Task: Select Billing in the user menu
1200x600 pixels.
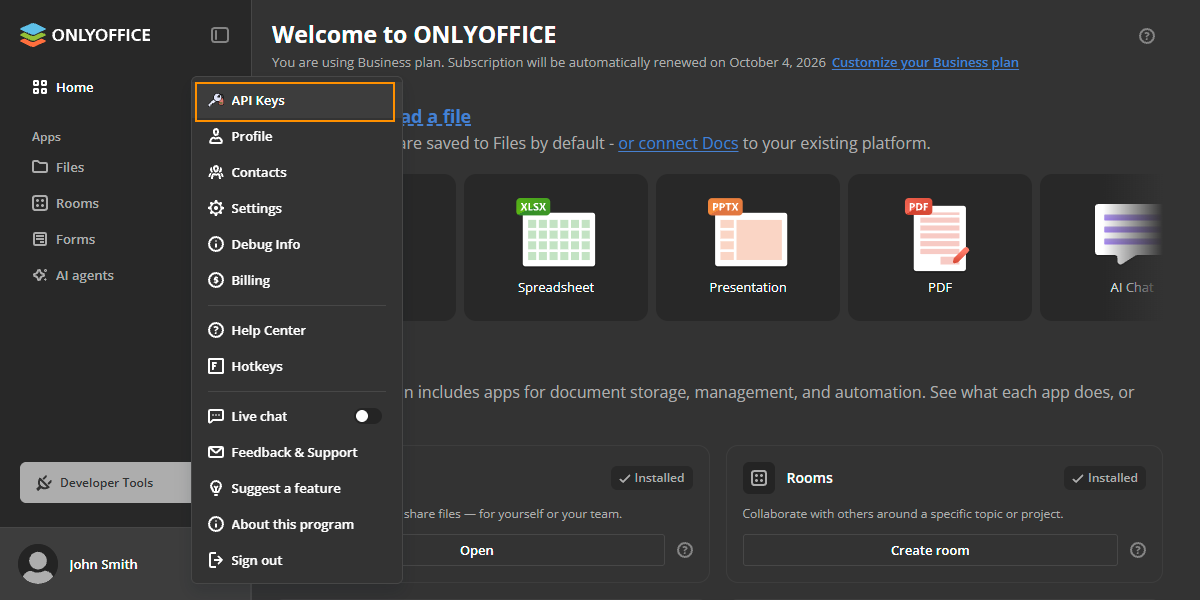Action: [x=295, y=280]
